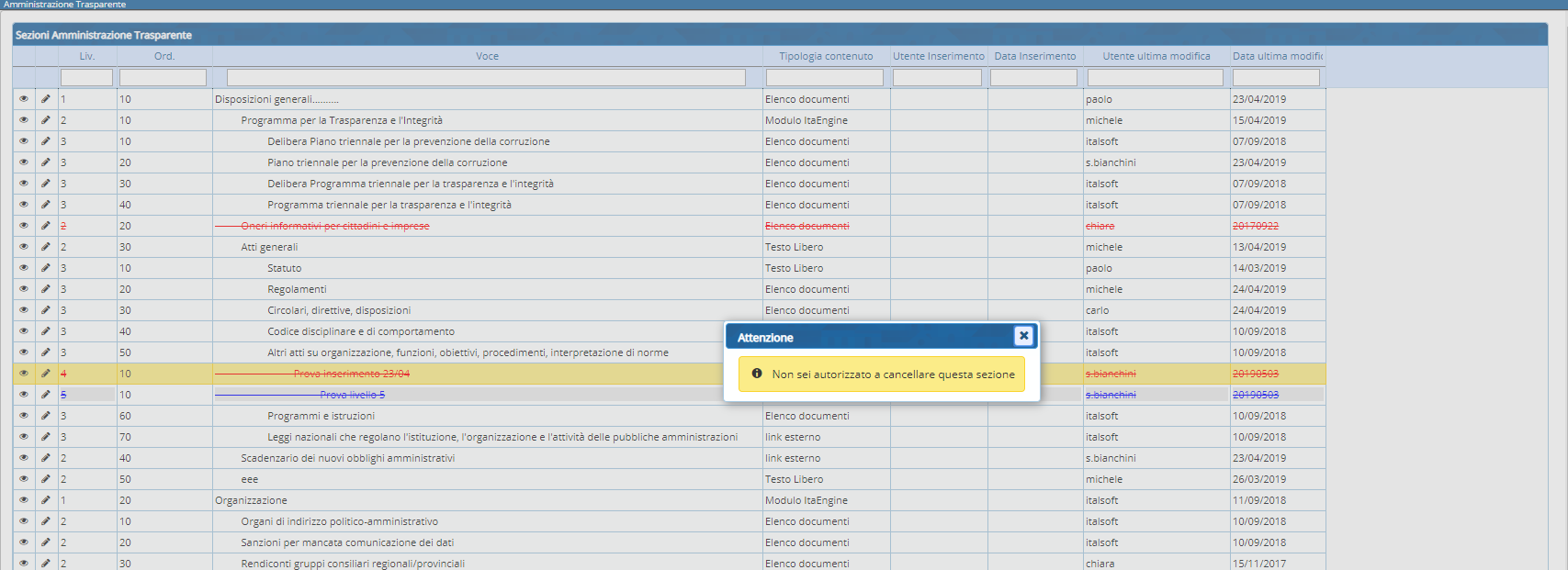Toggle eye icon for Programma per la Trasparenza row
This screenshot has width=1568, height=570.
point(24,120)
